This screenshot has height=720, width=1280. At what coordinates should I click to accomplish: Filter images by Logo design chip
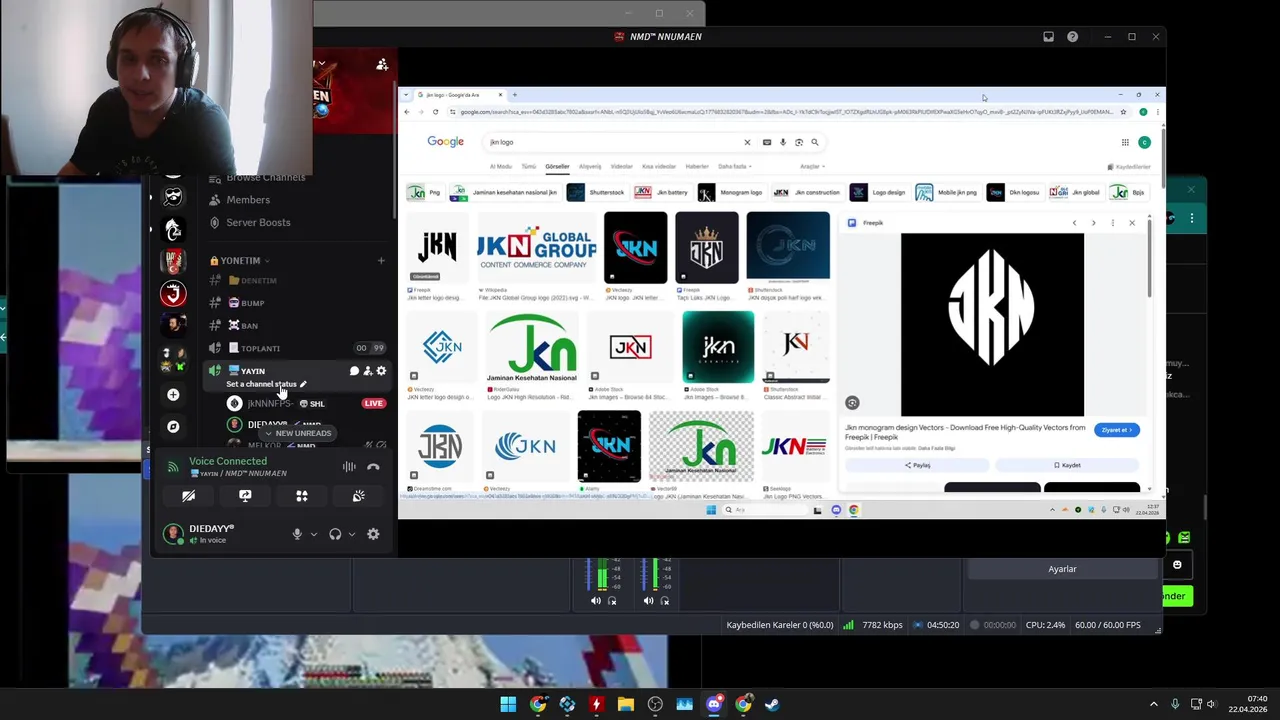[879, 192]
